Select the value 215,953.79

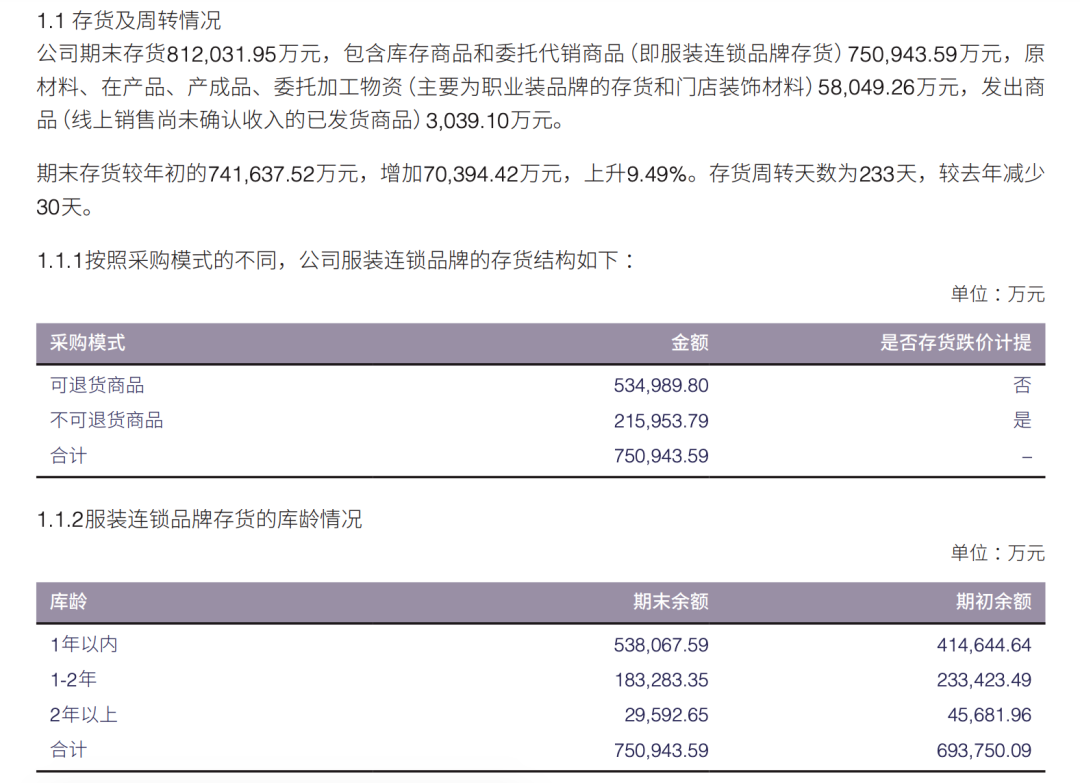pyautogui.click(x=660, y=421)
